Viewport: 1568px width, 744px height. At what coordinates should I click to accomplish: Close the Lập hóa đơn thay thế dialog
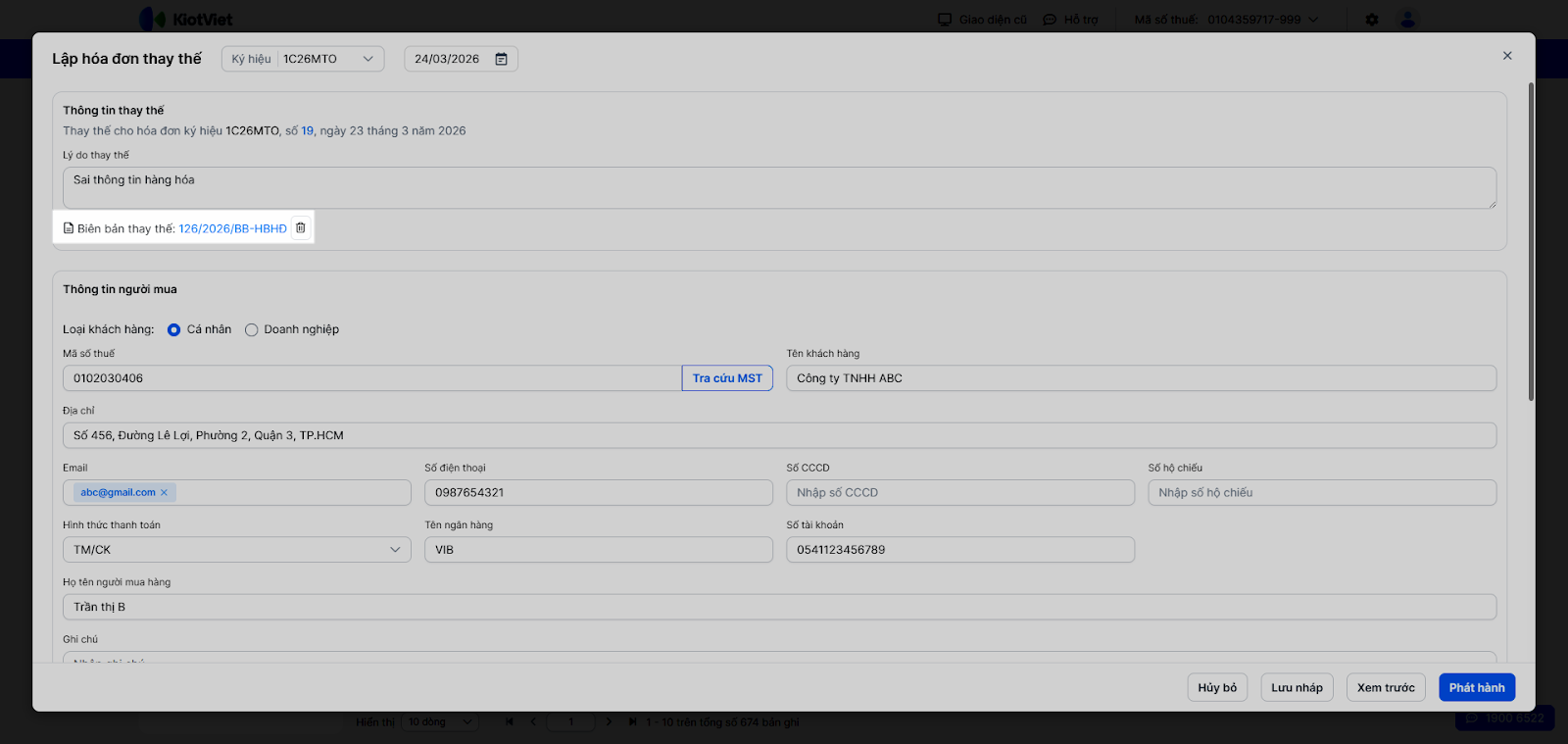[x=1507, y=56]
